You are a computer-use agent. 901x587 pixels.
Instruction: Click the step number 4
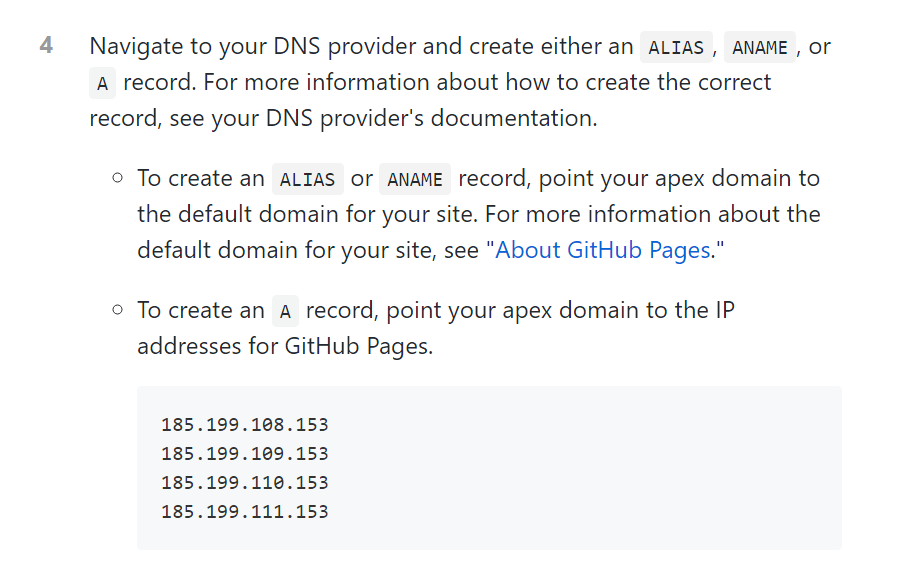[46, 46]
